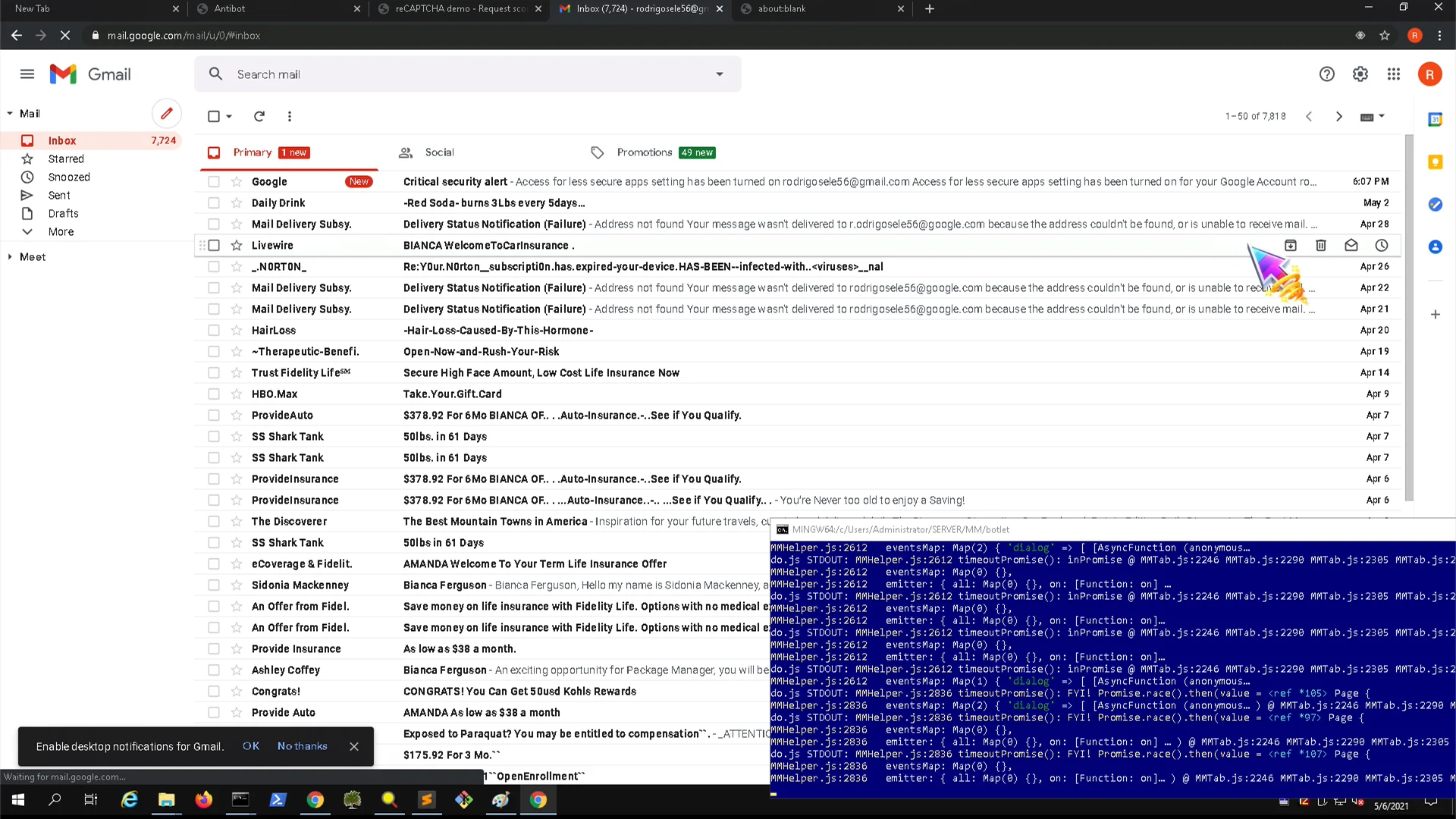Open Google apps grid icon

click(1393, 74)
